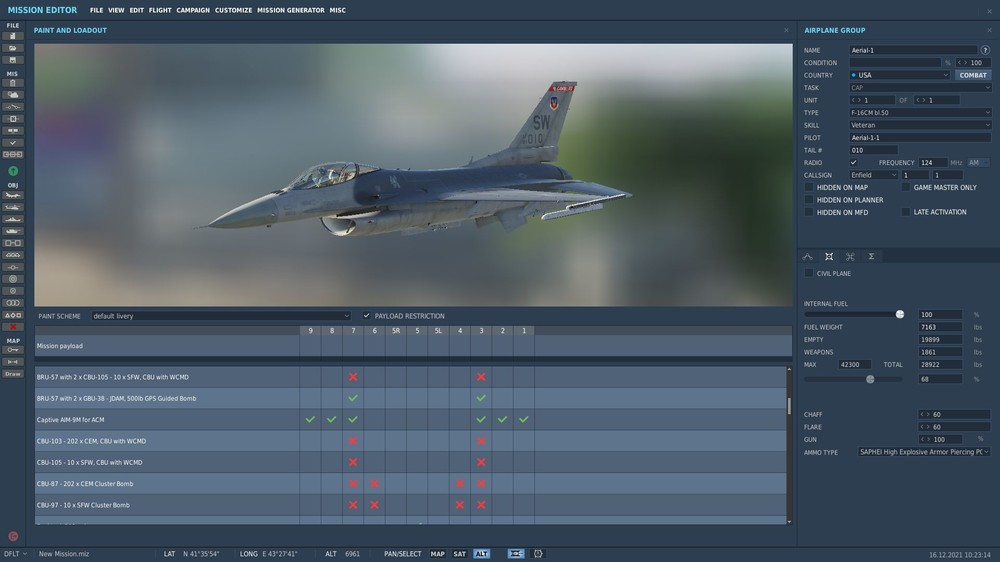The image size is (1000, 562).
Task: Open a mission with the folder icon
Action: click(x=13, y=48)
